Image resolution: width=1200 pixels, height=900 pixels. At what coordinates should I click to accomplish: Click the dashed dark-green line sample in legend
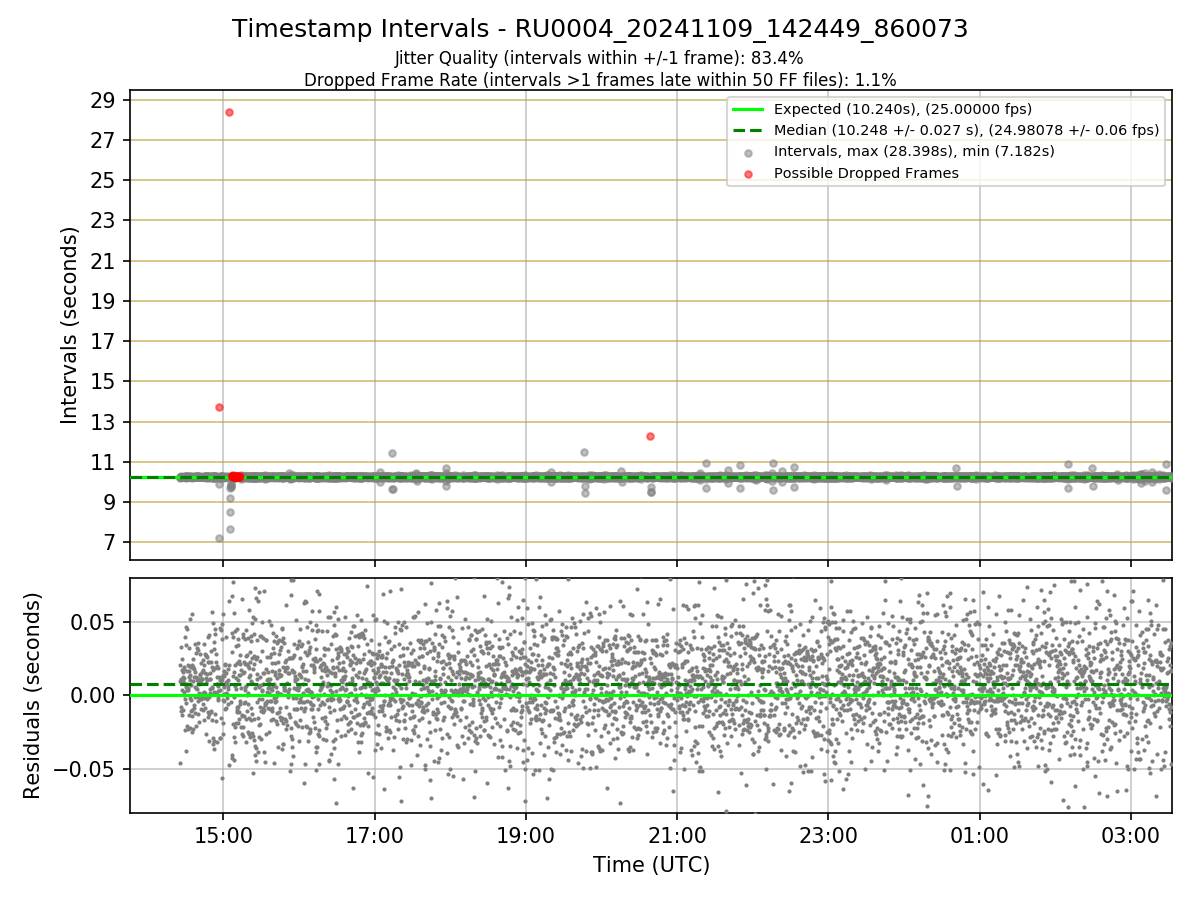coord(749,130)
